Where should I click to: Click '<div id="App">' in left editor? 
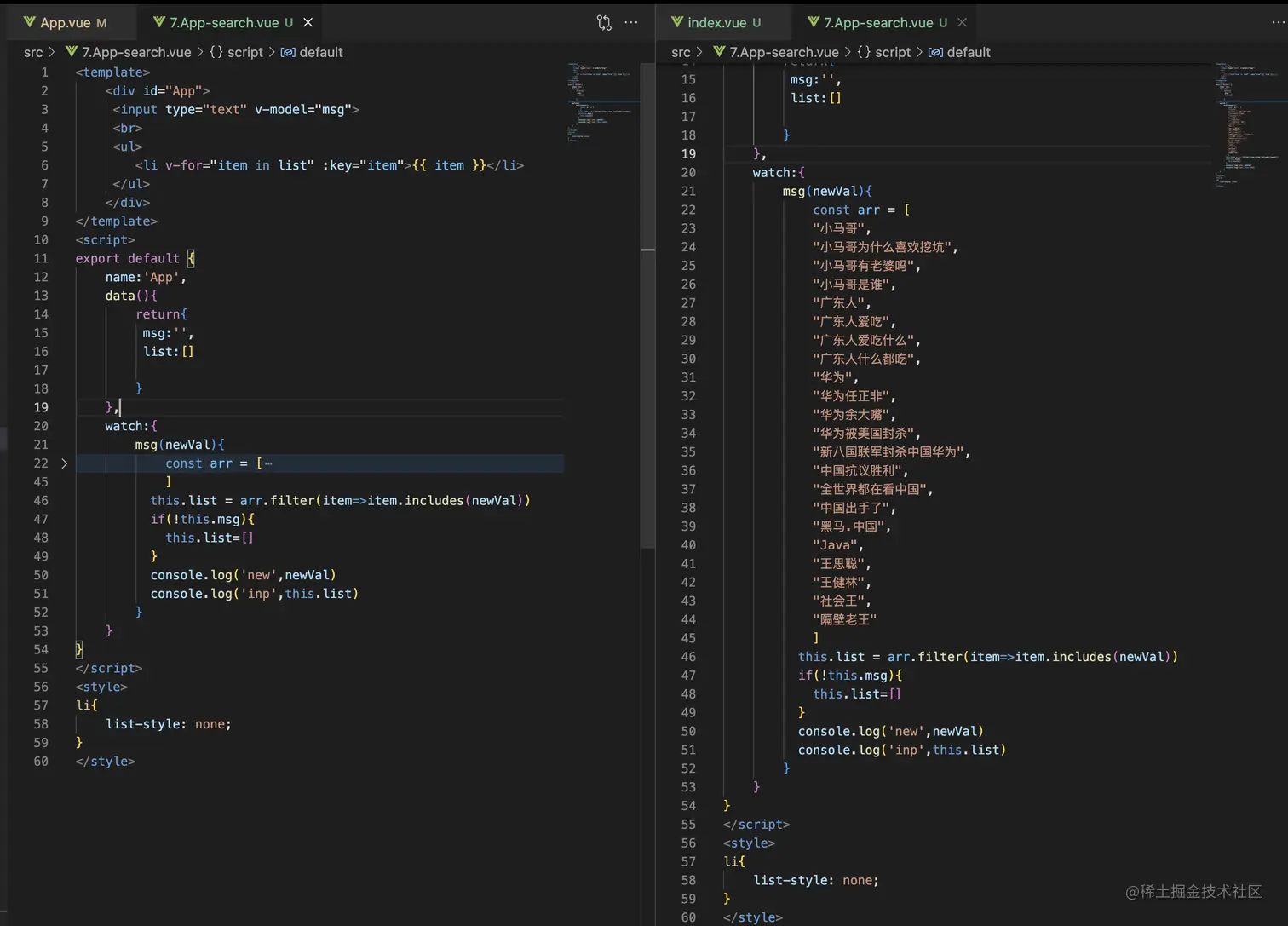pos(158,90)
